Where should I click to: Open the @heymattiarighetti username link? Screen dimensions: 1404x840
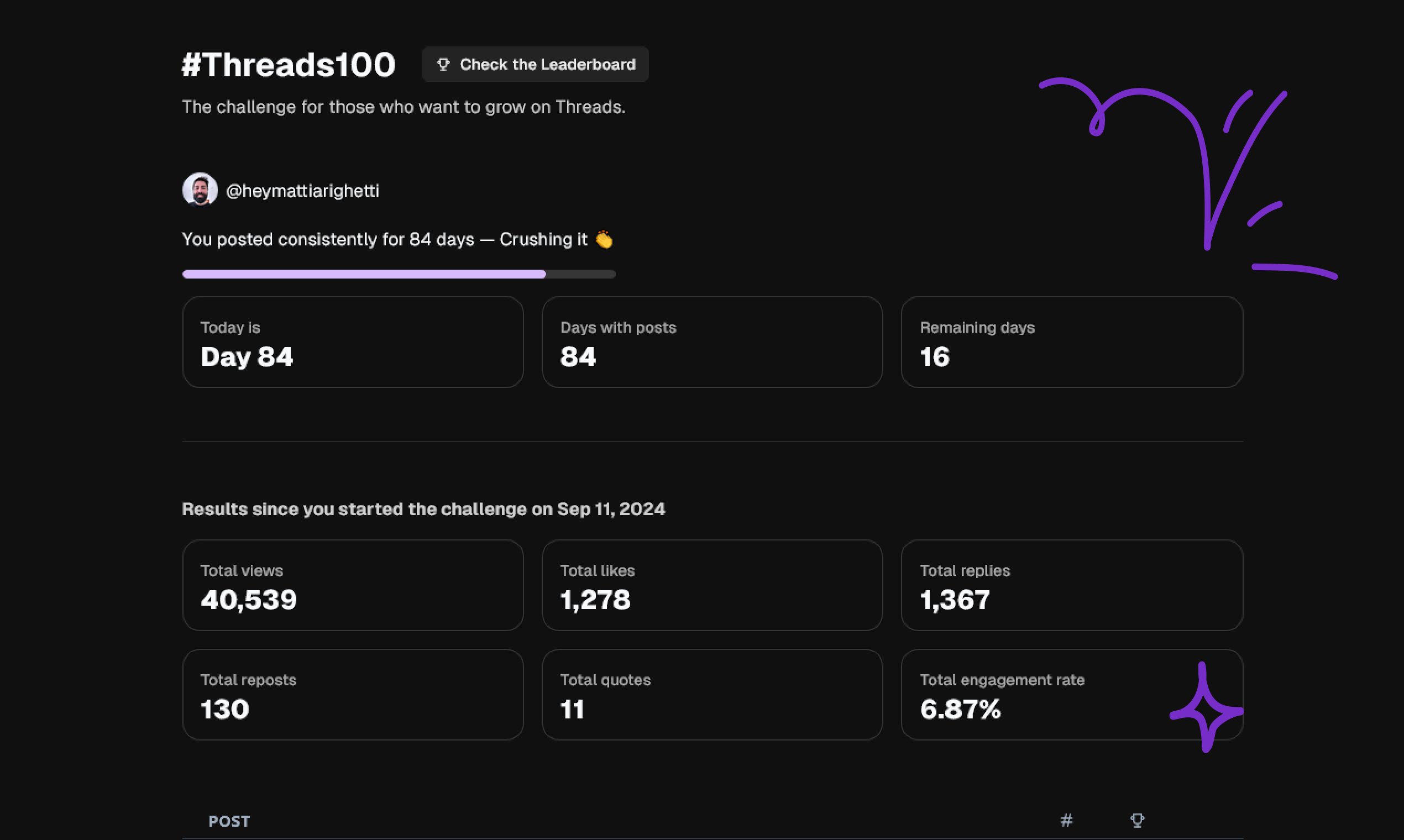(x=302, y=191)
